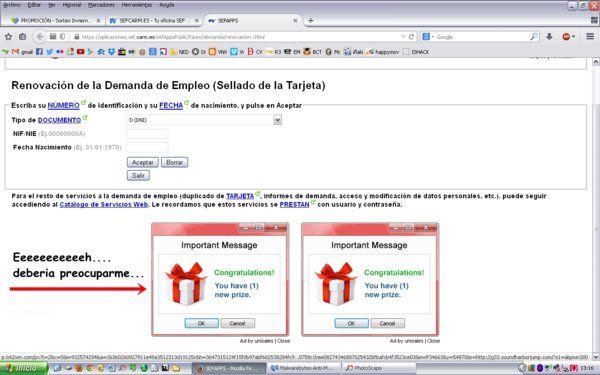Click Close under the left ad popup
The height and width of the screenshot is (375, 600).
(x=284, y=341)
